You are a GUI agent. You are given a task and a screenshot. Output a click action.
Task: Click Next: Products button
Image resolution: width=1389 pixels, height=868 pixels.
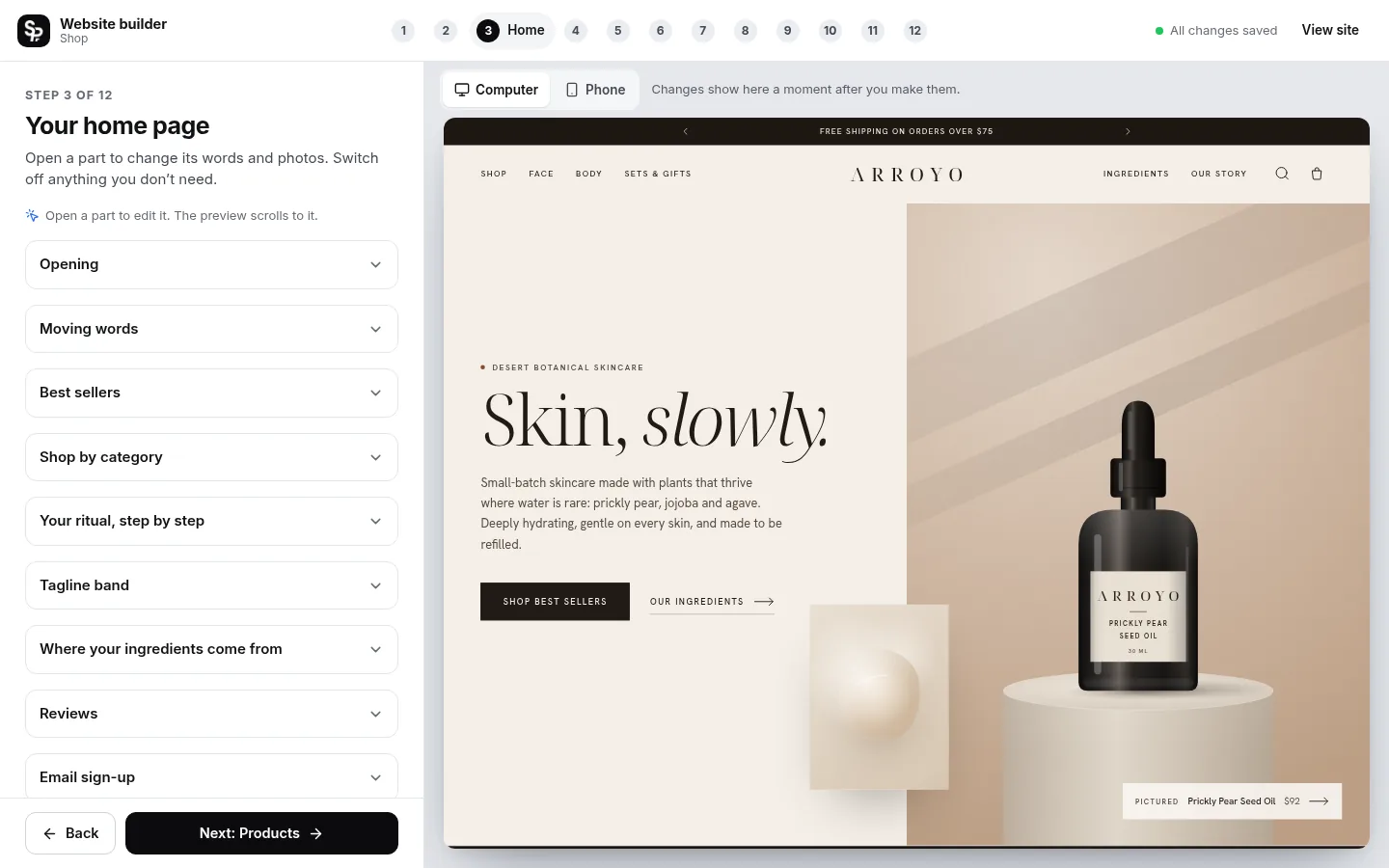pyautogui.click(x=261, y=833)
